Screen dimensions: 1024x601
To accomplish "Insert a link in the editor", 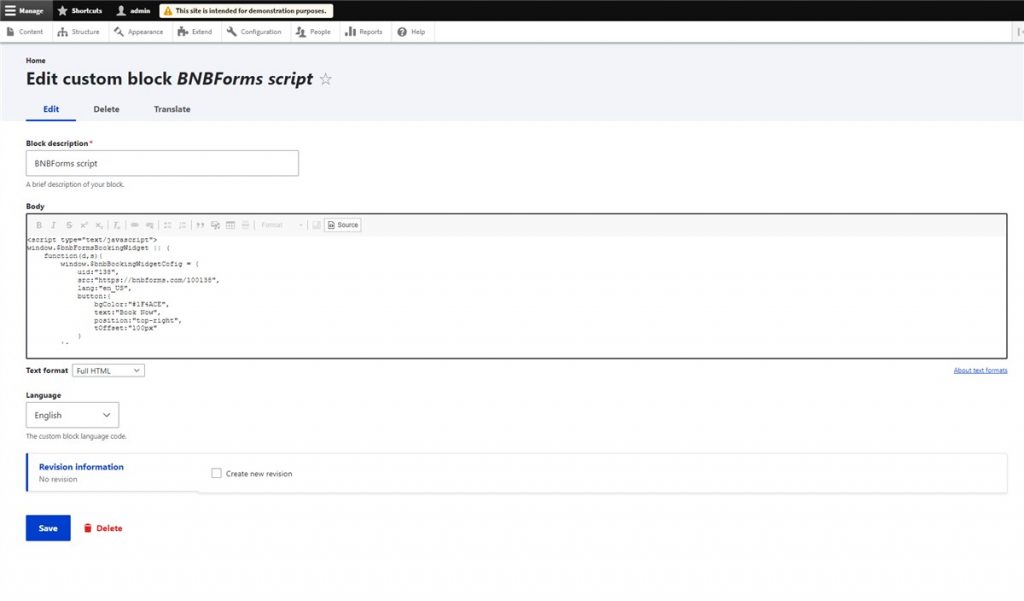I will point(135,225).
